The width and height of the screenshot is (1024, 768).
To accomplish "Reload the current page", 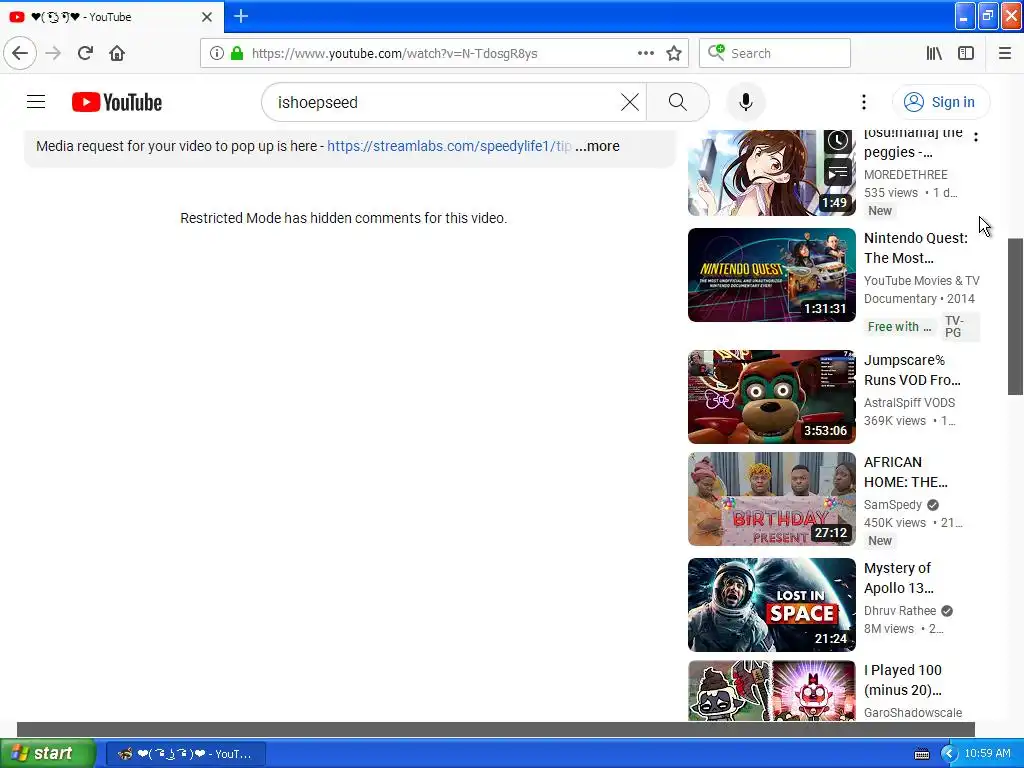I will [85, 53].
